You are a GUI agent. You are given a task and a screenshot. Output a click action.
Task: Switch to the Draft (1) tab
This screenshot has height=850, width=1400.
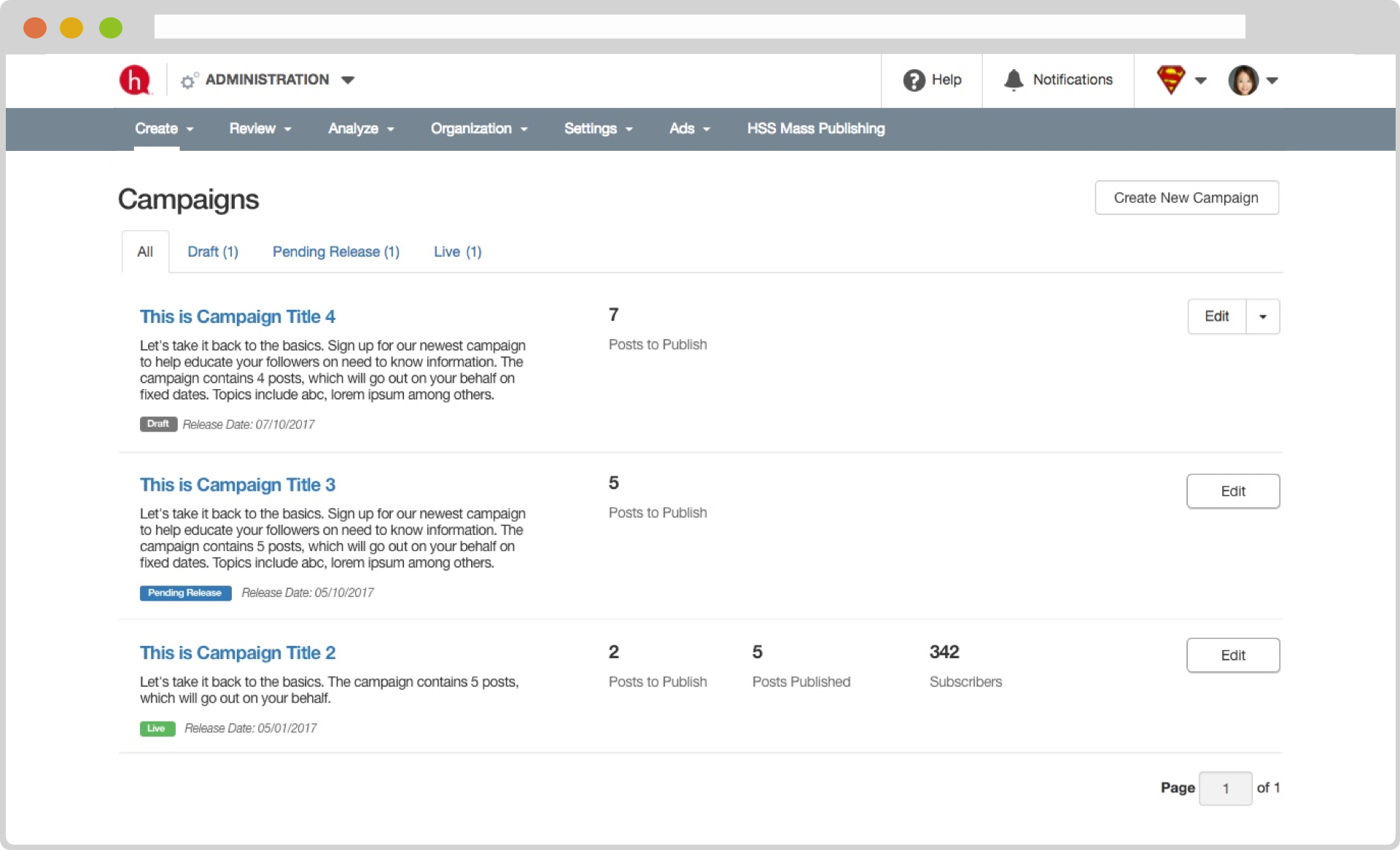point(213,252)
